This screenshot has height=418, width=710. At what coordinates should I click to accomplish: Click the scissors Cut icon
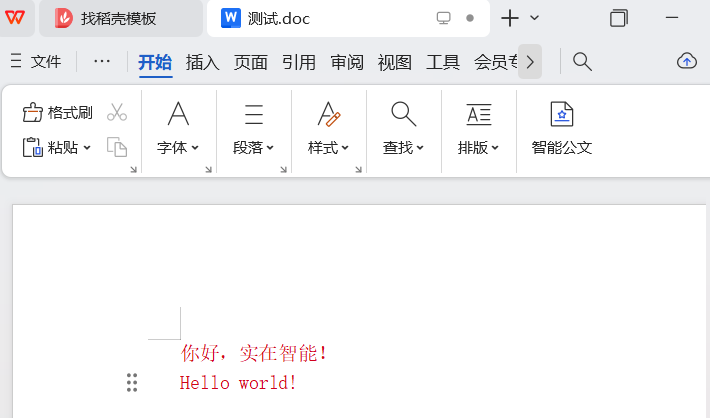(x=117, y=112)
